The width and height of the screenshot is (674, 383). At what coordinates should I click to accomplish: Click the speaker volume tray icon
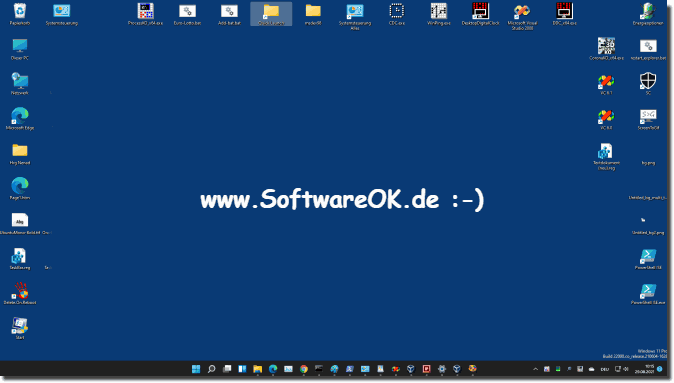click(x=626, y=369)
